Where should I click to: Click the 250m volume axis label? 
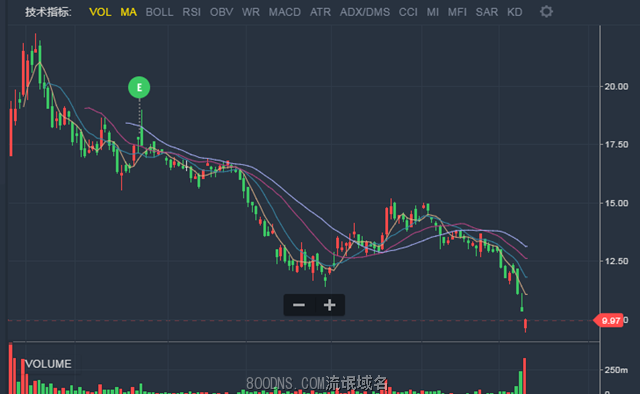pyautogui.click(x=616, y=370)
